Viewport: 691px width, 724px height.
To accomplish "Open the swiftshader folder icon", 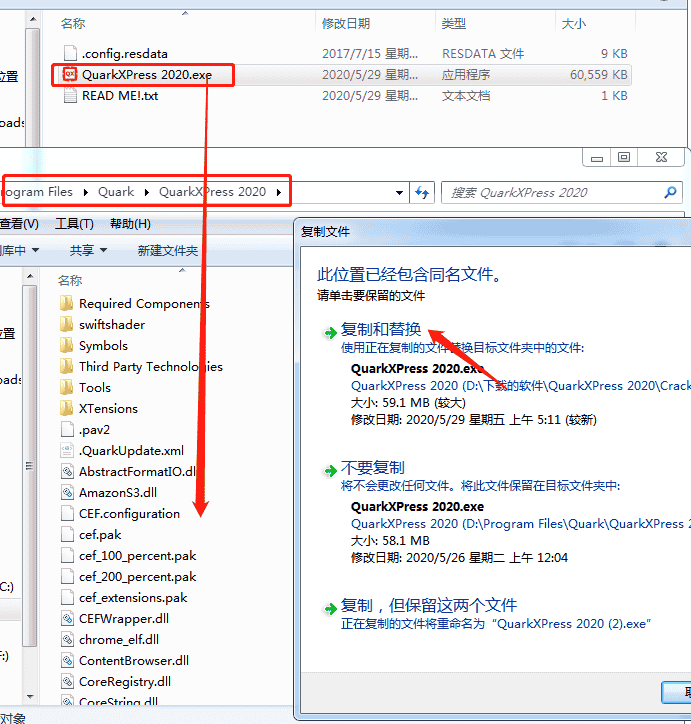I will 67,324.
